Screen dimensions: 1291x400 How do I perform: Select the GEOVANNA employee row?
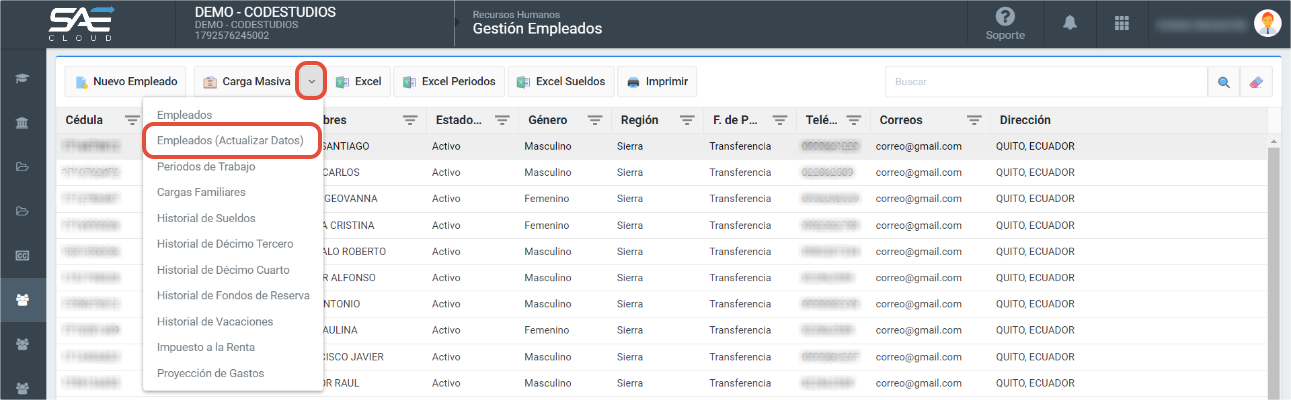pos(663,199)
